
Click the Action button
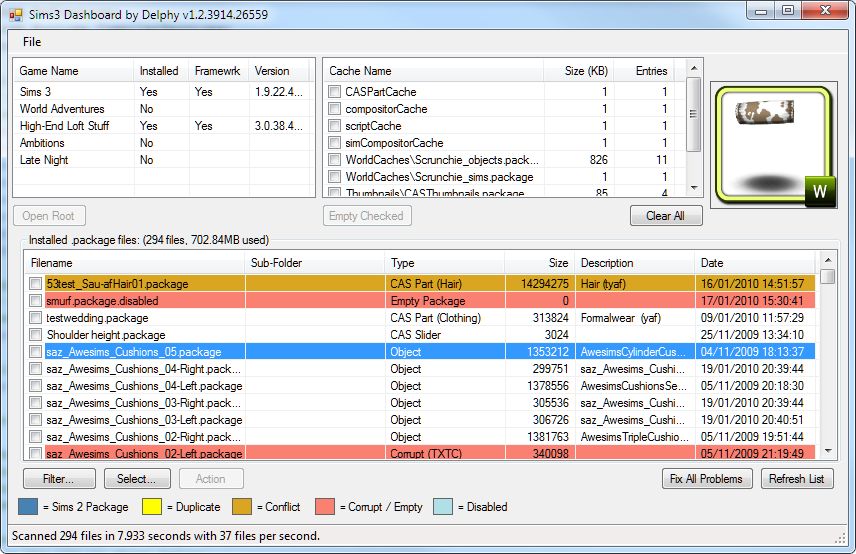pyautogui.click(x=211, y=479)
